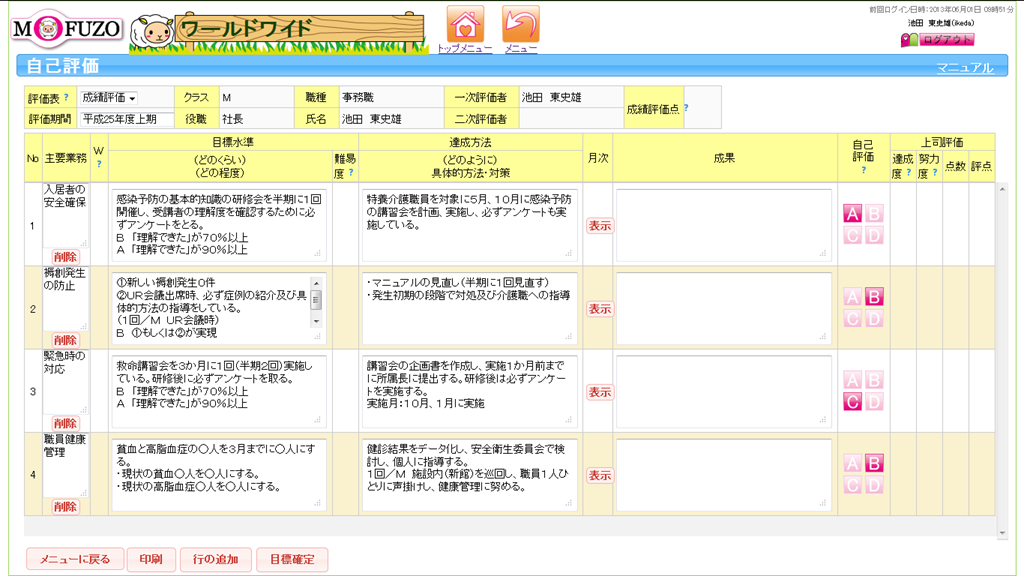Open the マニュアル link
The width and height of the screenshot is (1024, 576).
pyautogui.click(x=964, y=68)
